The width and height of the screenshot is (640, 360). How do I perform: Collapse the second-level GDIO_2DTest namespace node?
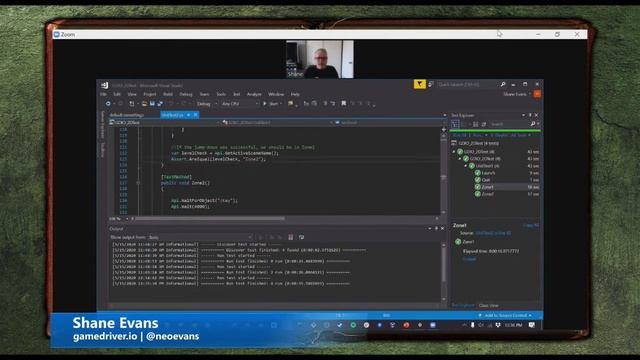[x=460, y=158]
